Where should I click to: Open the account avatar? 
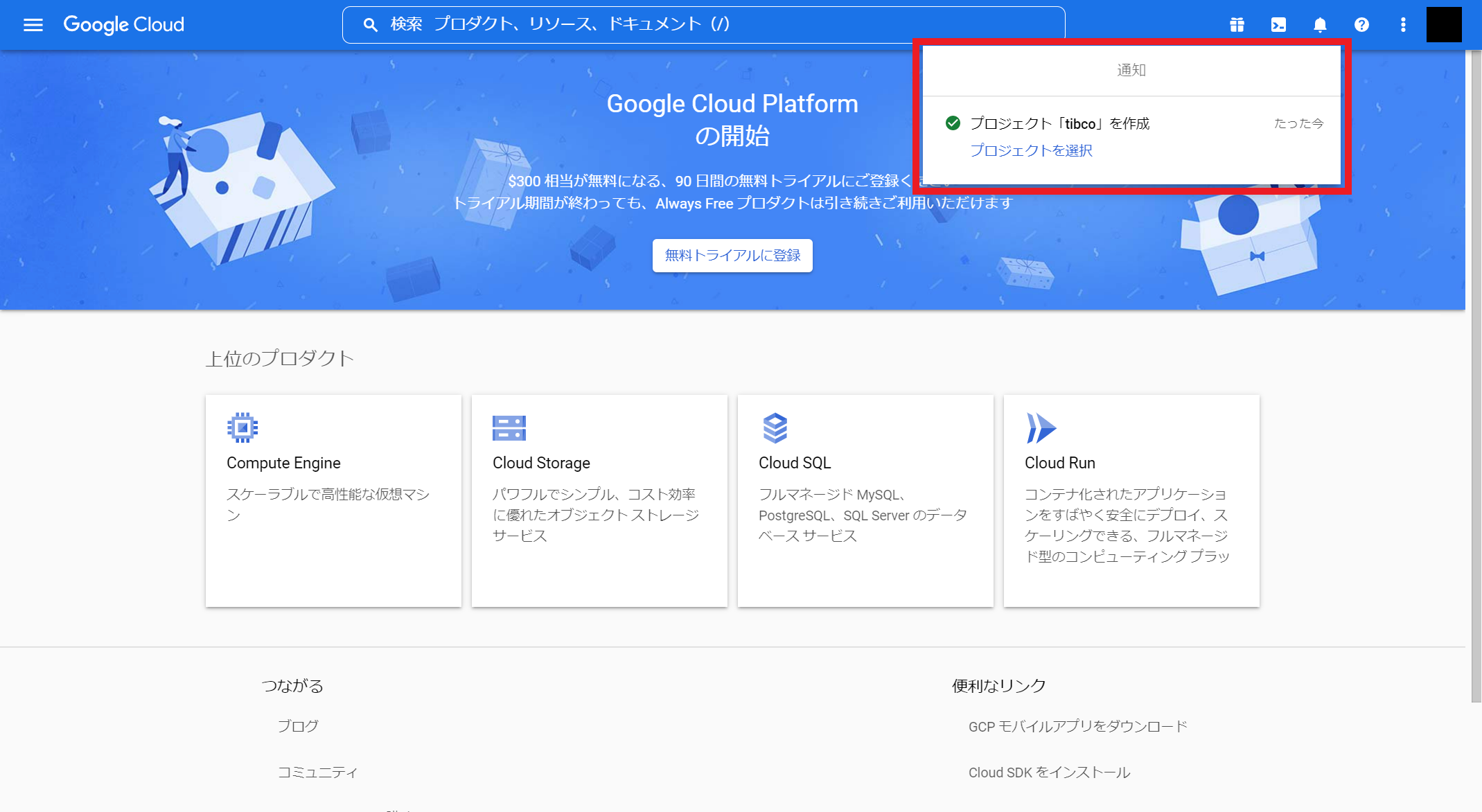(x=1444, y=25)
